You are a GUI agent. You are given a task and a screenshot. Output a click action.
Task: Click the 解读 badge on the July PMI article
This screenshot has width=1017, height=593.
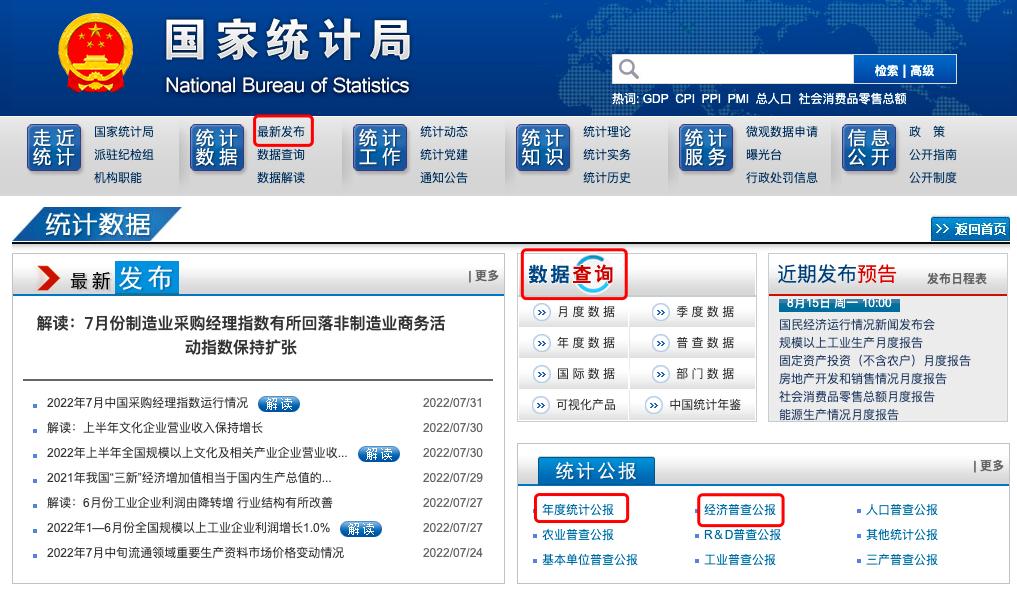point(277,401)
